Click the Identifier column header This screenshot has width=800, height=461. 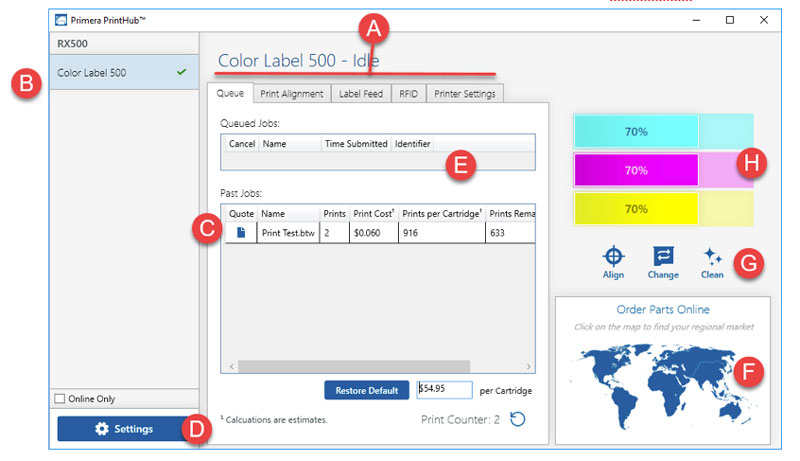[x=412, y=144]
